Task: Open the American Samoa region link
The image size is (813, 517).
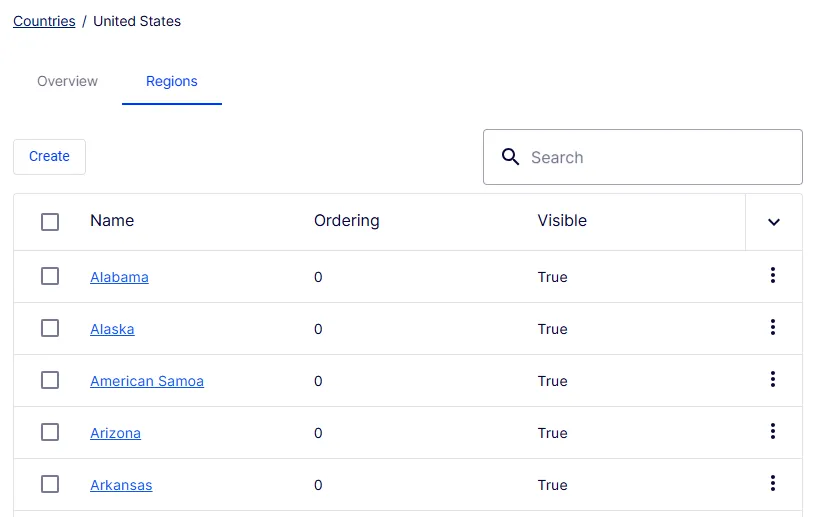Action: pyautogui.click(x=147, y=381)
